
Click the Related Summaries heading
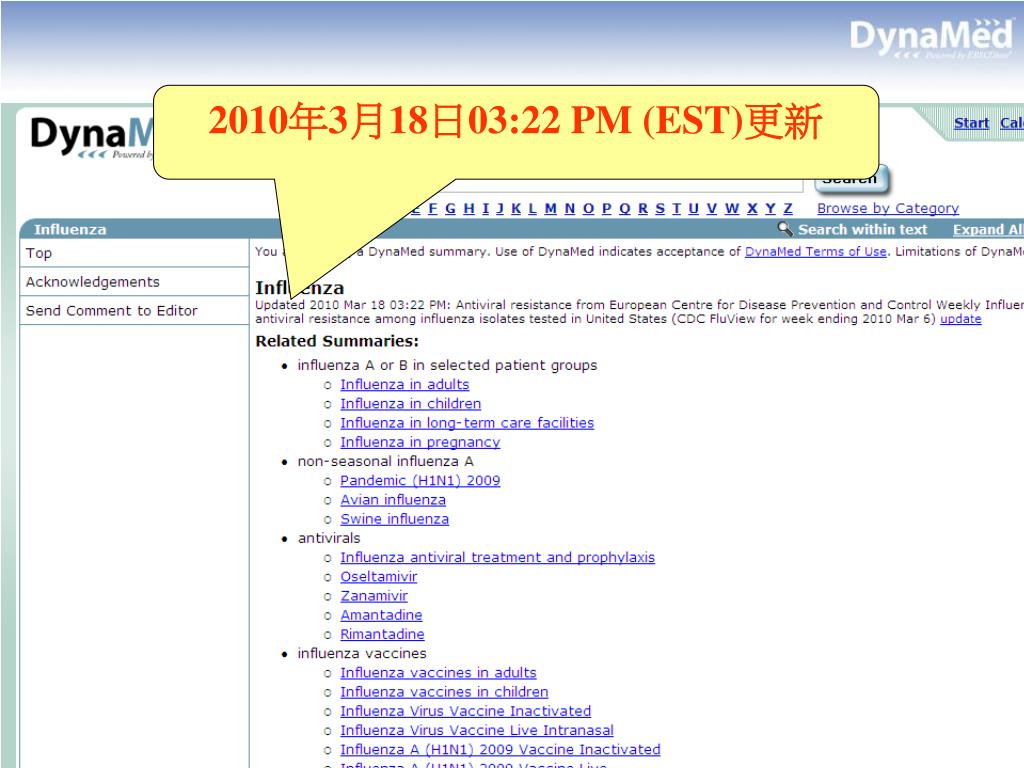click(x=337, y=341)
